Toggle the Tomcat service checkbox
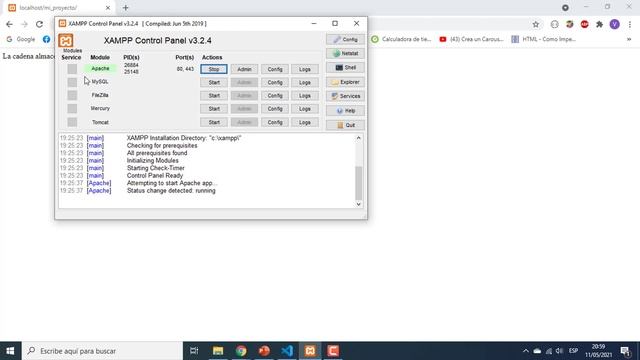The width and height of the screenshot is (640, 360). [72, 122]
